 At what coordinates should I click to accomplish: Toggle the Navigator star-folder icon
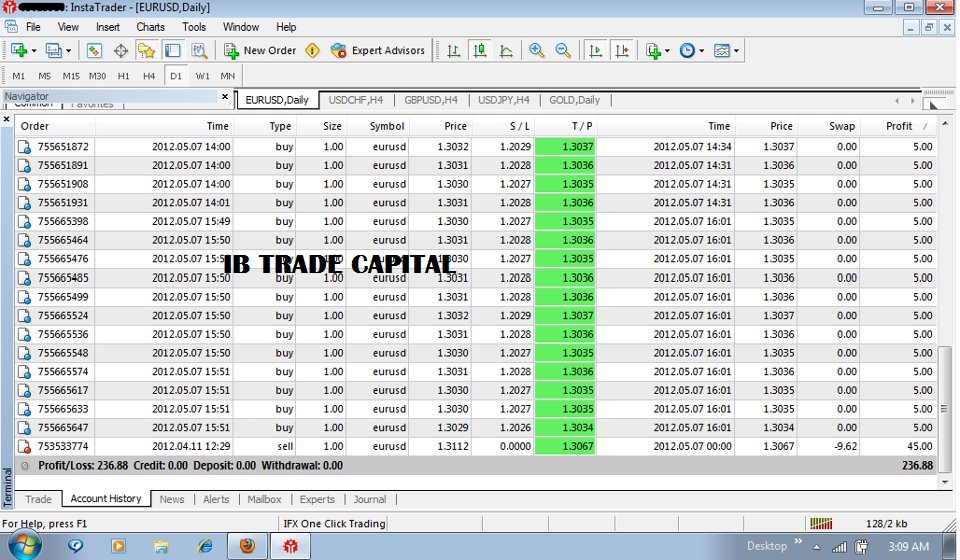[146, 51]
